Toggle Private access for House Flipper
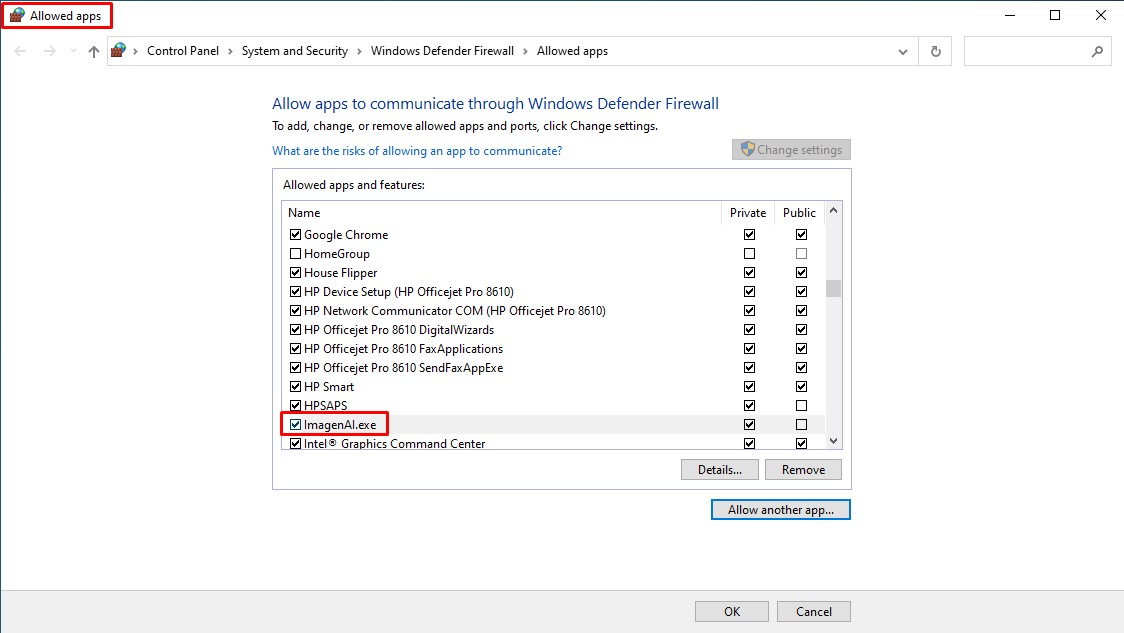The image size is (1124, 633). pyautogui.click(x=749, y=272)
